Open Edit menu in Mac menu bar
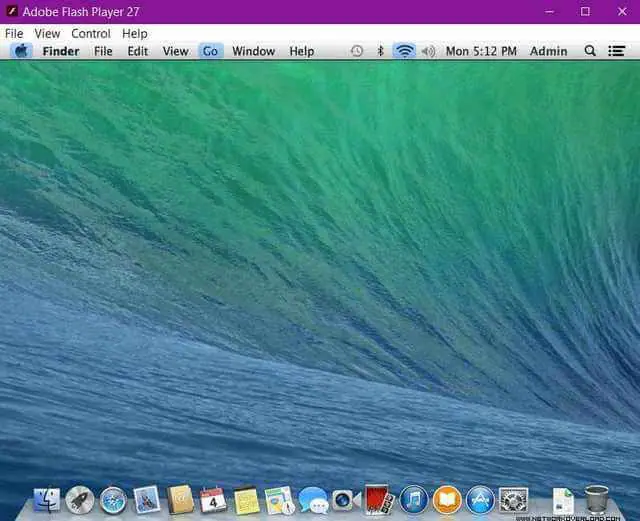The width and height of the screenshot is (640, 521). pyautogui.click(x=138, y=51)
